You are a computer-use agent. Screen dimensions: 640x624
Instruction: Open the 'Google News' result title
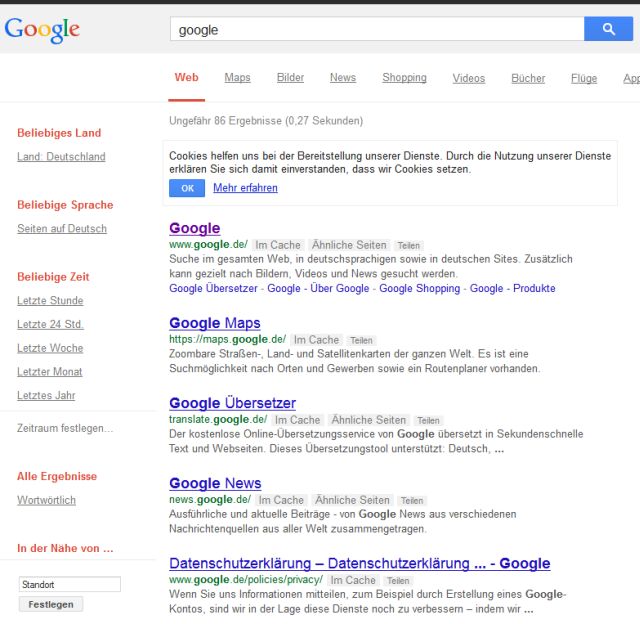point(215,483)
